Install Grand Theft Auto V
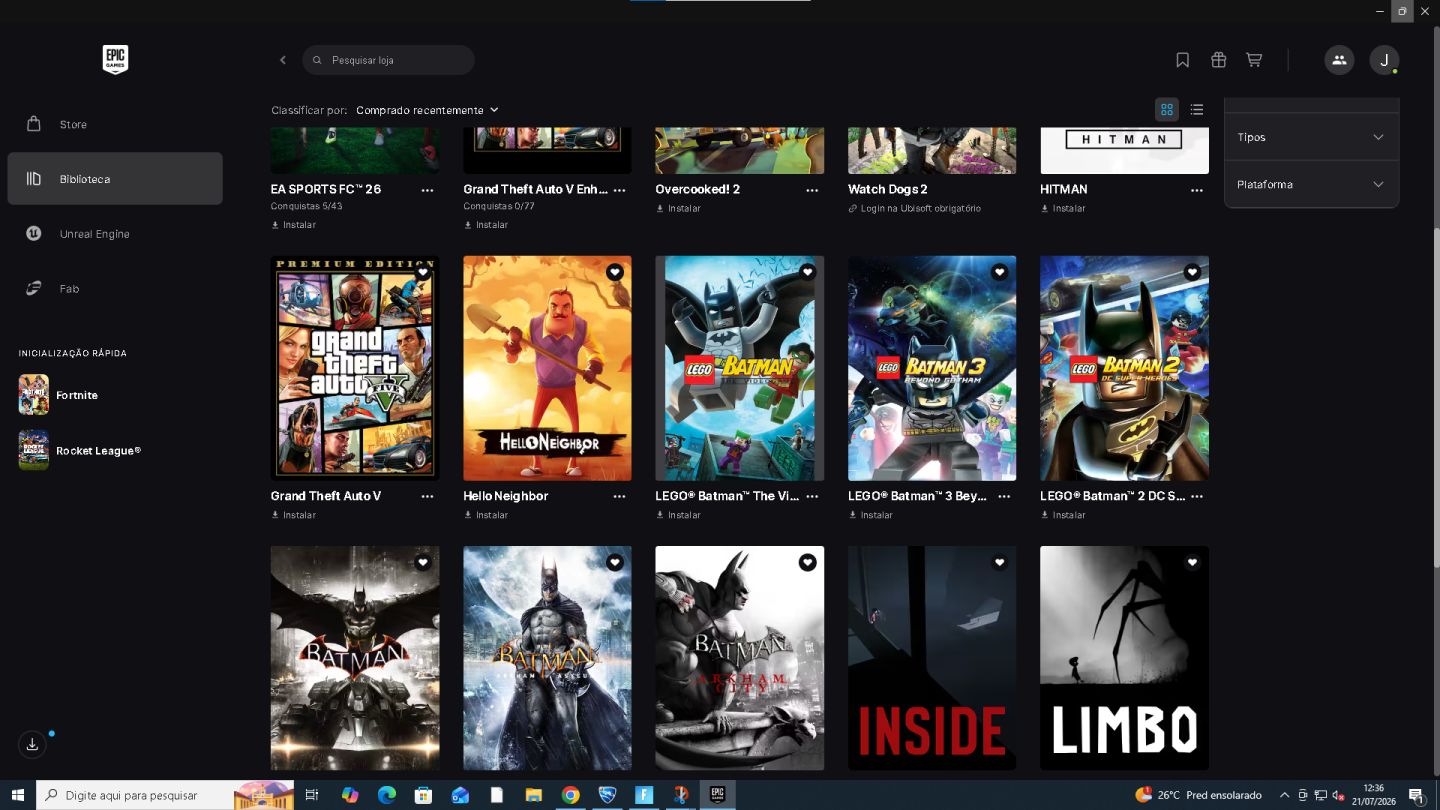Screen dimensions: 1440x810 point(293,515)
